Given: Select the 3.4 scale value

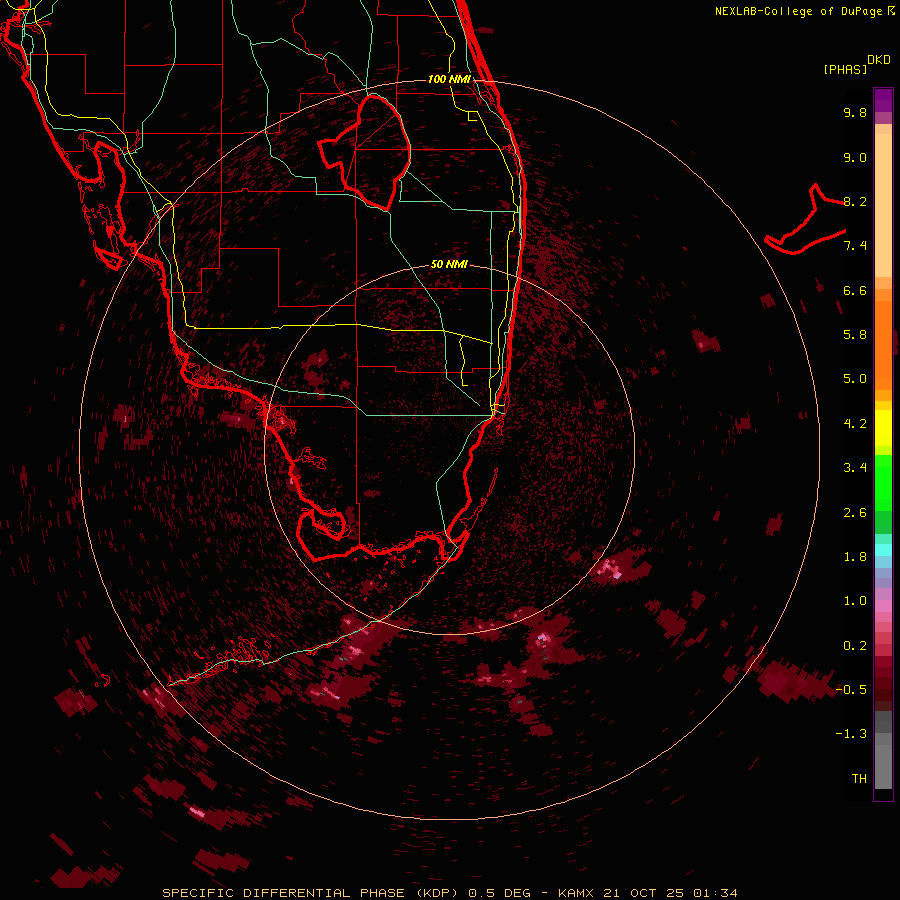Looking at the screenshot, I should pyautogui.click(x=855, y=468).
